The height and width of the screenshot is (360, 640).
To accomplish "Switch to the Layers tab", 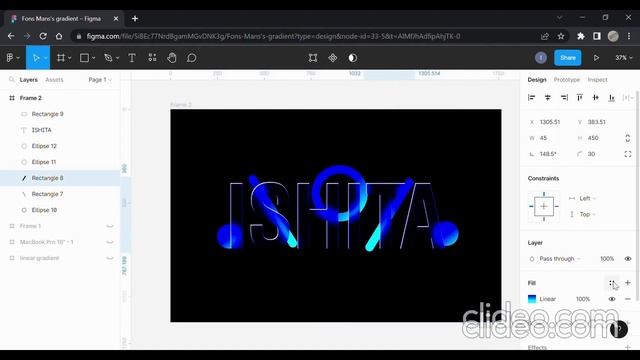I will click(29, 80).
